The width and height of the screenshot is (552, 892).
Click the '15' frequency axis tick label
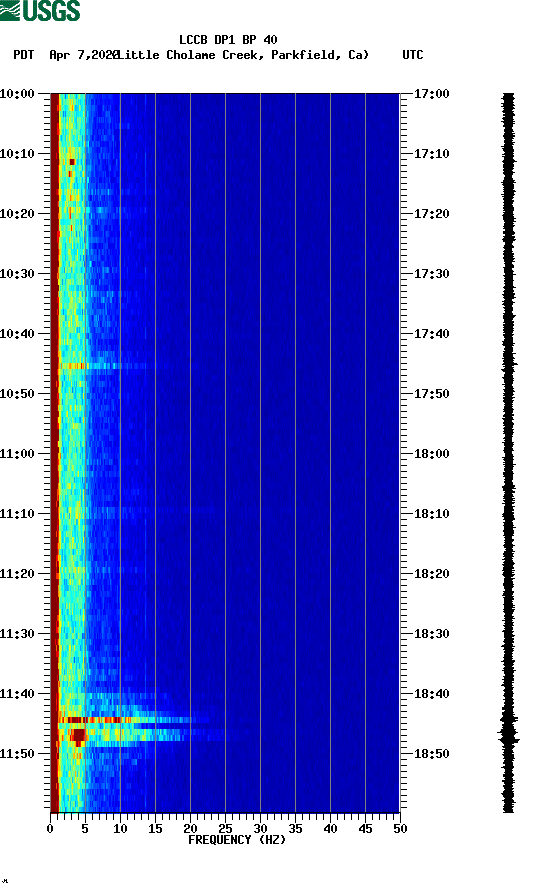coord(155,829)
